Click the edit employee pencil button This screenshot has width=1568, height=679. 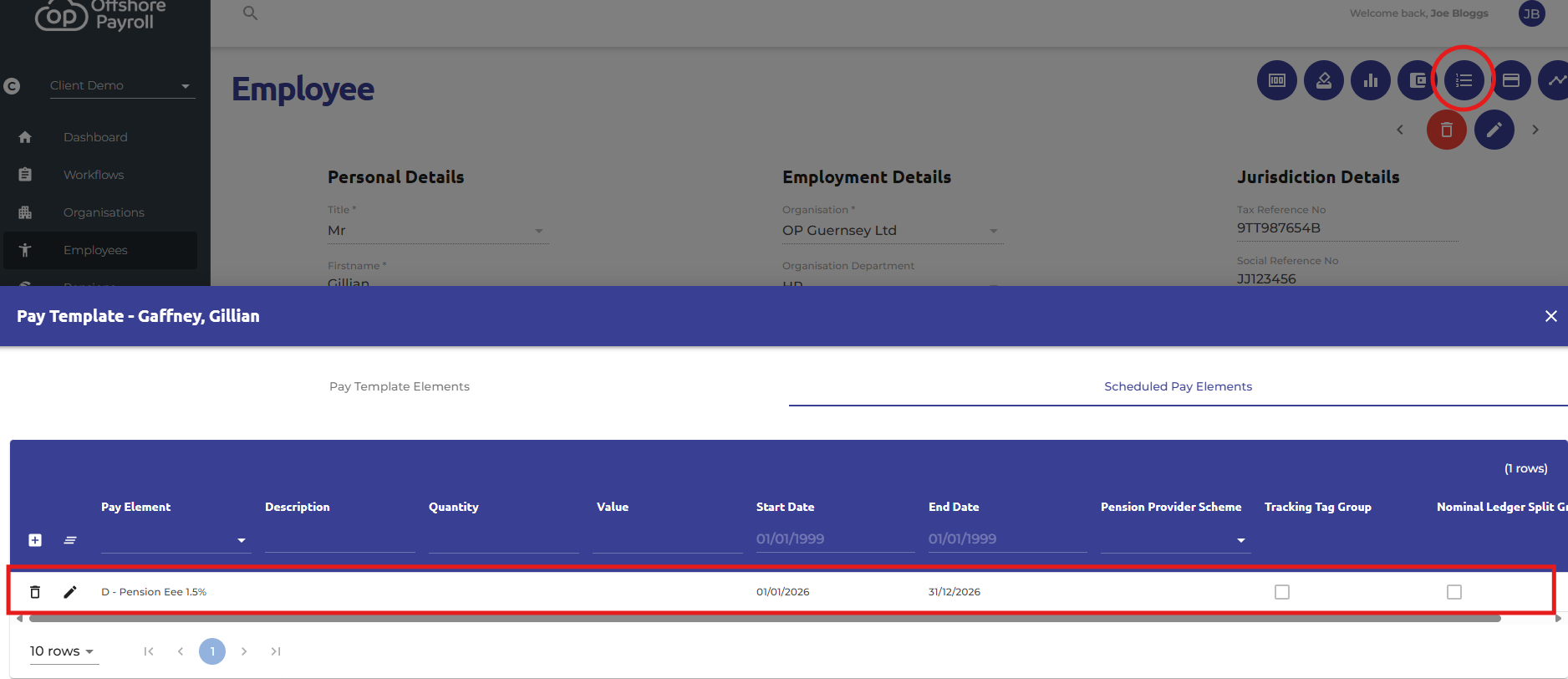coord(1494,130)
